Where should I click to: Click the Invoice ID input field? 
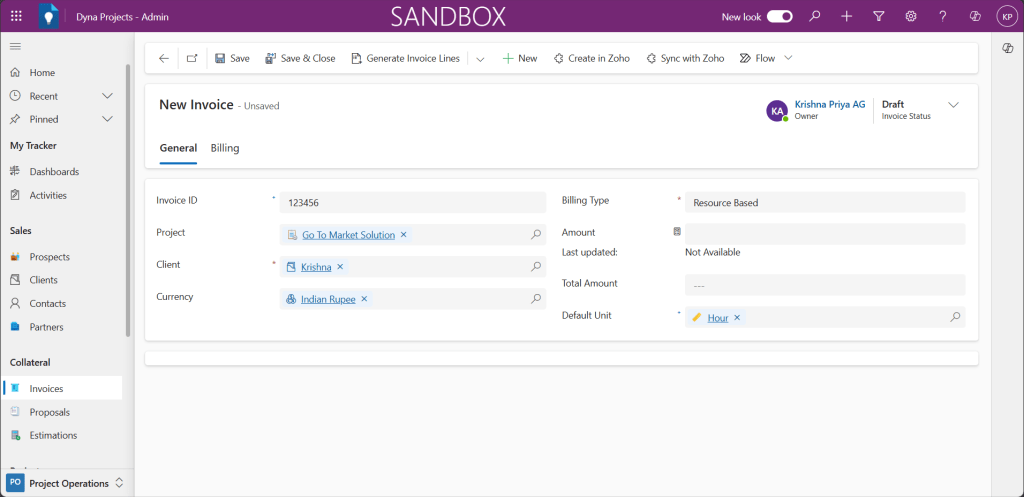click(x=412, y=202)
